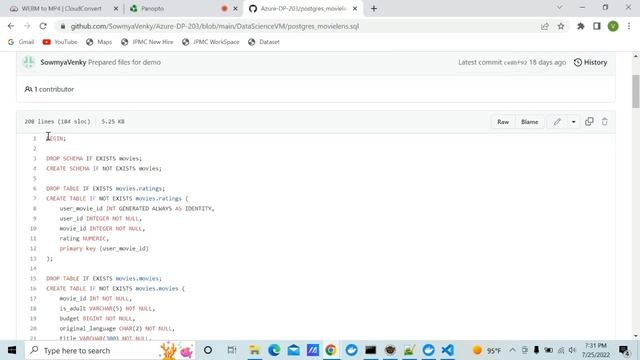
Task: Open Mail app from taskbar
Action: pos(294,350)
